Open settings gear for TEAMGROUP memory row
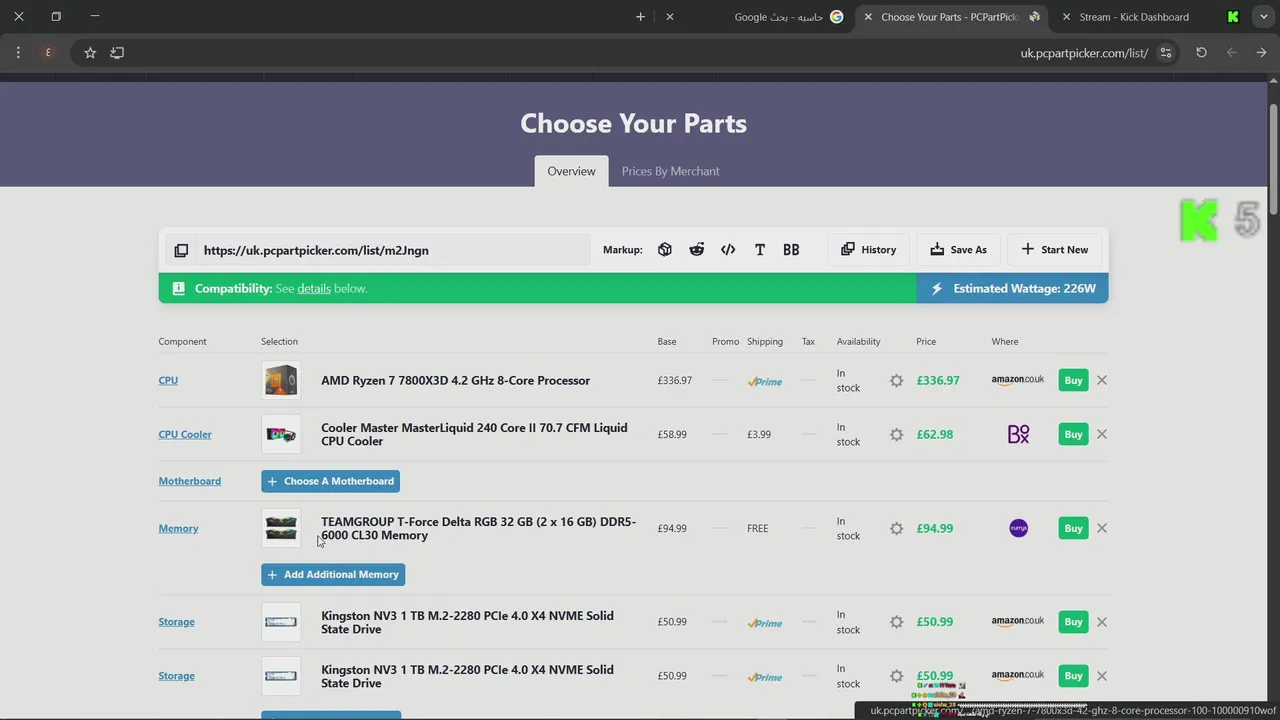The image size is (1280, 720). 896,529
